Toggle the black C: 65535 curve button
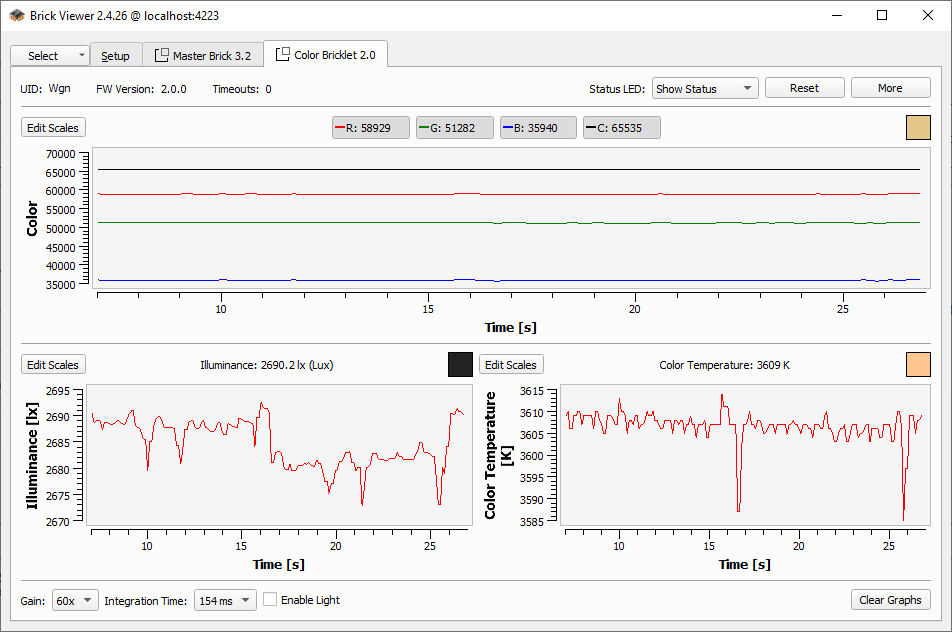 pos(621,128)
